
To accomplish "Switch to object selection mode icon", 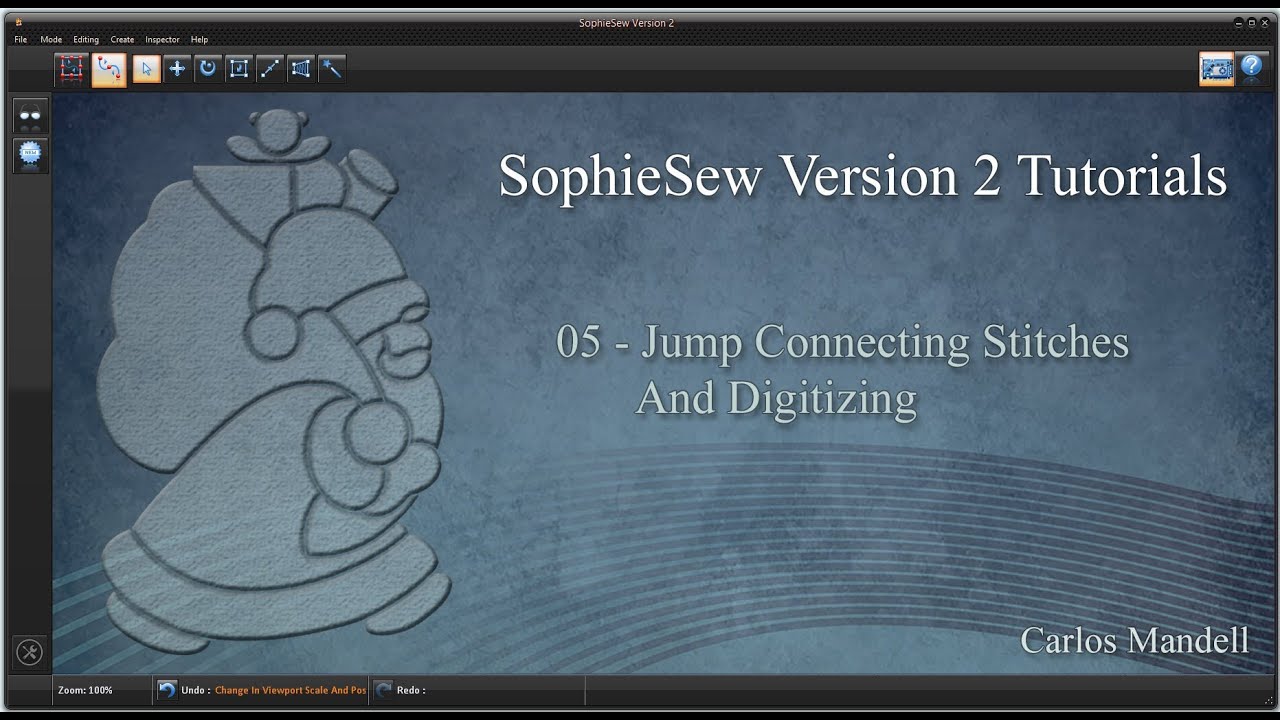I will (71, 69).
